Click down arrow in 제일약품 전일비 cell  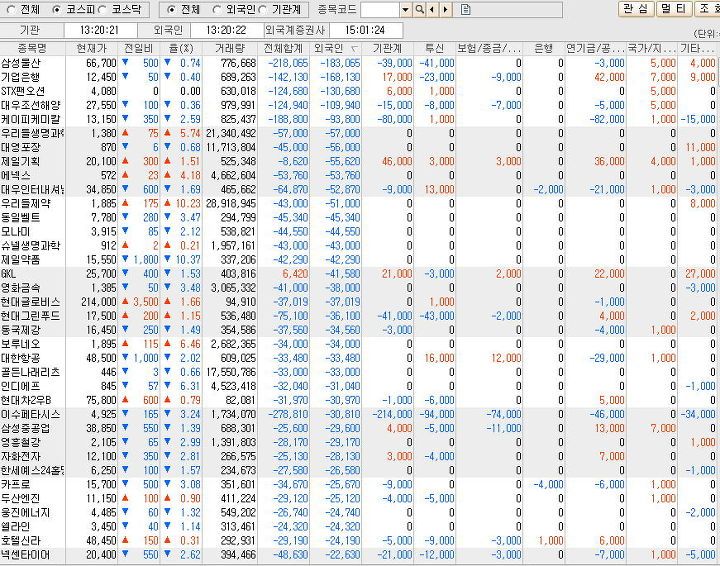coord(125,259)
